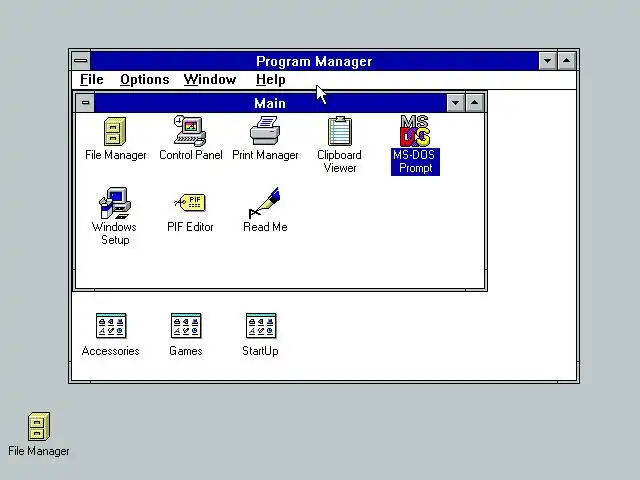Click the Program Manager title bar

(314, 61)
